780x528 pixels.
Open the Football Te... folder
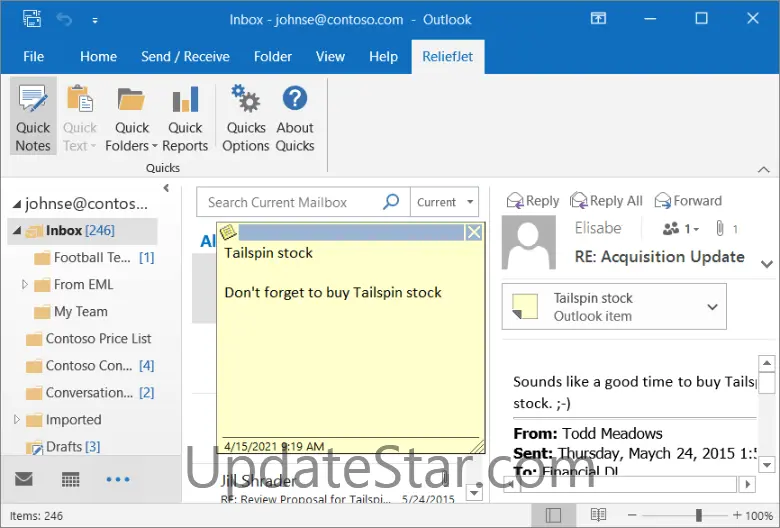(94, 258)
